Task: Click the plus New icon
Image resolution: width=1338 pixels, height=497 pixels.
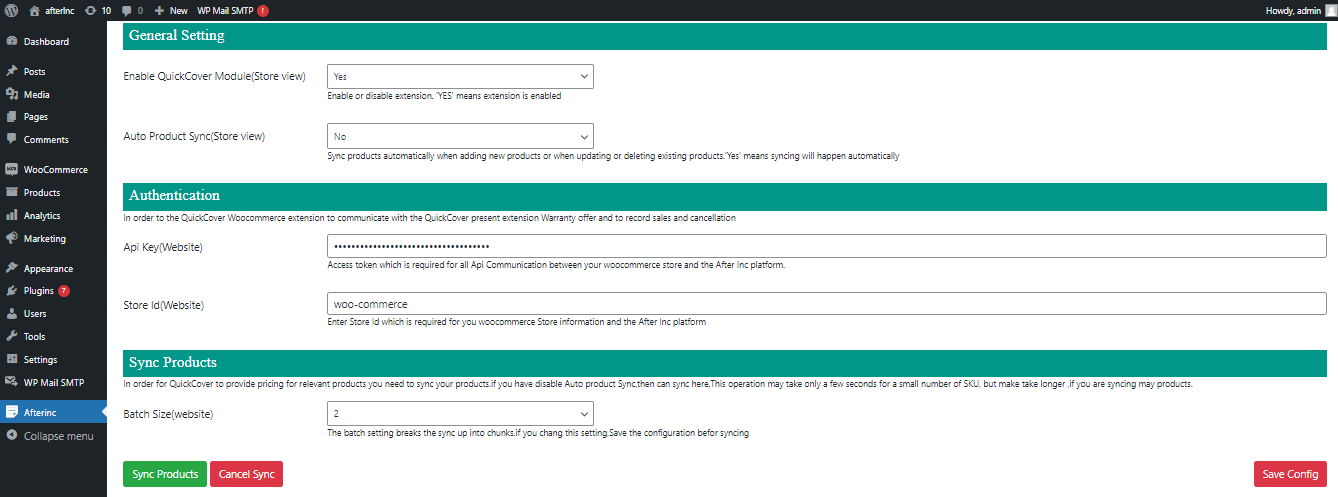Action: [160, 10]
